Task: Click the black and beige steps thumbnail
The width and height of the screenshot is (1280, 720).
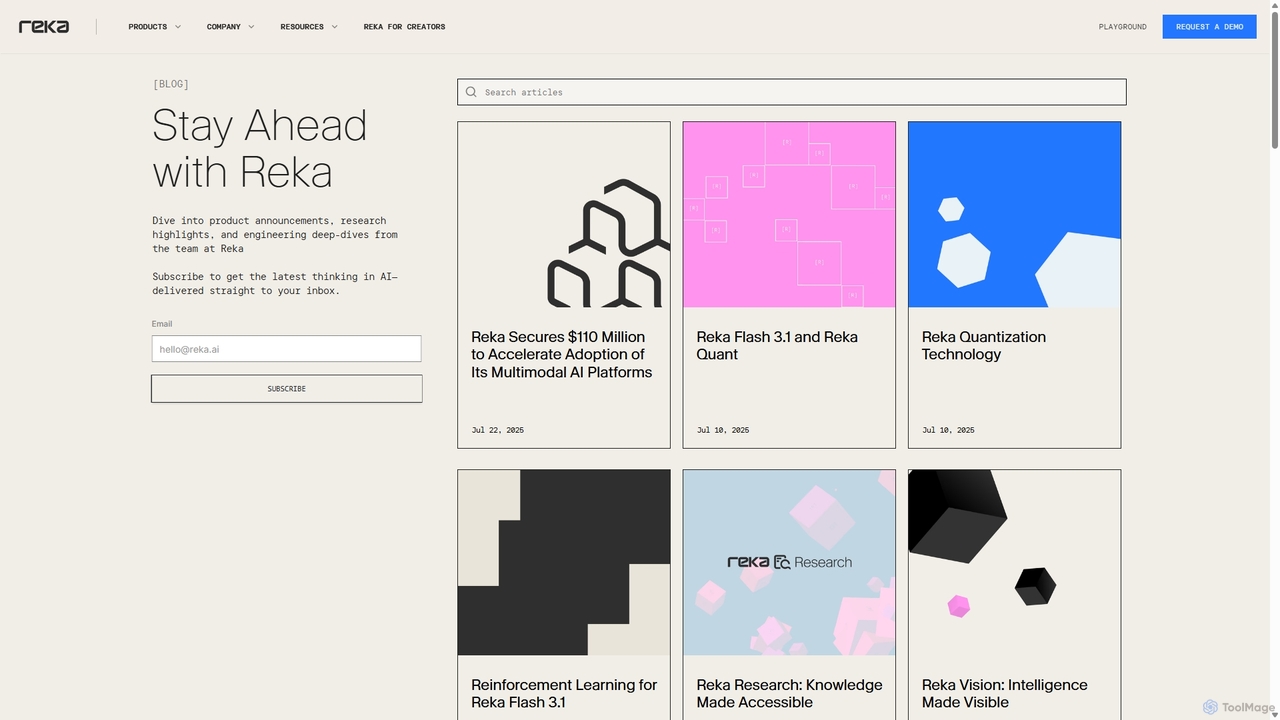Action: 564,563
